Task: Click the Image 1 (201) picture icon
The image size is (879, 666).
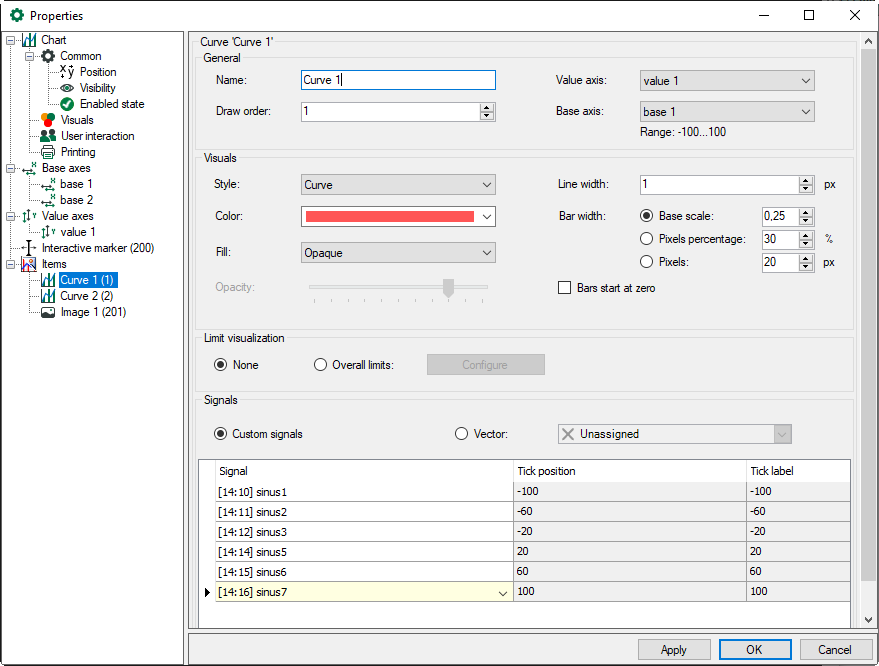Action: (48, 312)
